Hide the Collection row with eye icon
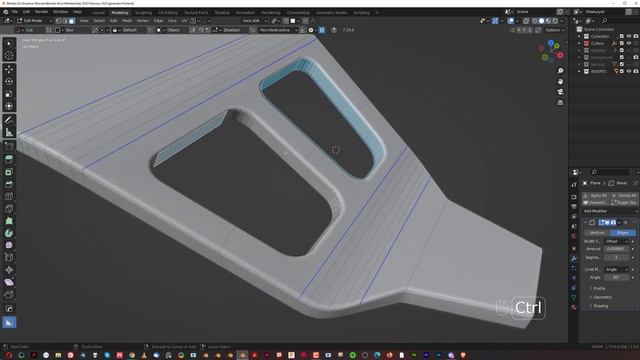 [x=629, y=36]
